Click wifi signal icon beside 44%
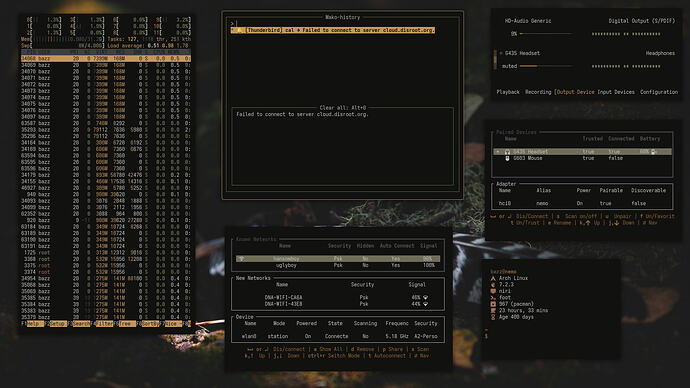 pos(426,304)
